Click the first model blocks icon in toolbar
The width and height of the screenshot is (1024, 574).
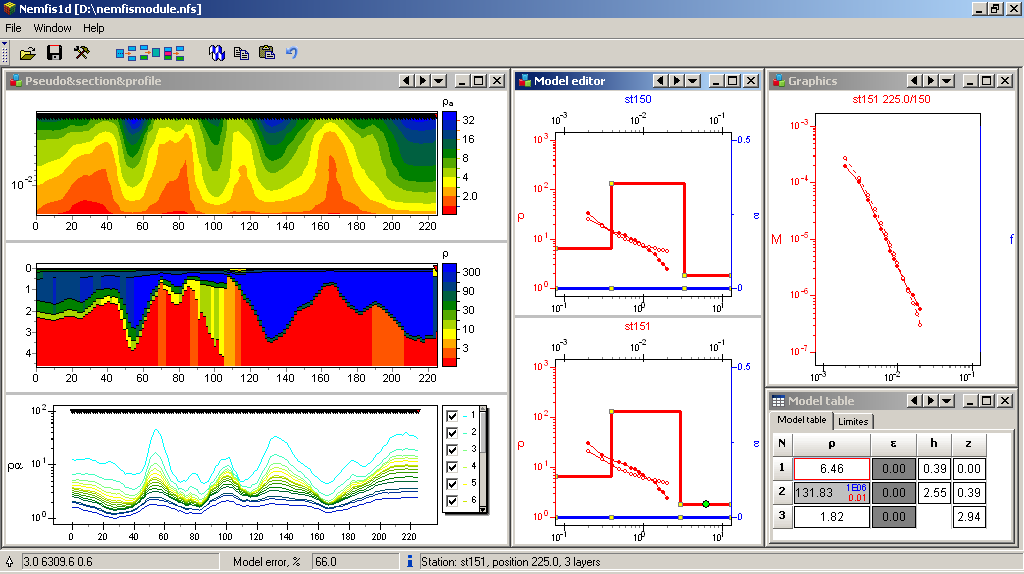[x=126, y=52]
